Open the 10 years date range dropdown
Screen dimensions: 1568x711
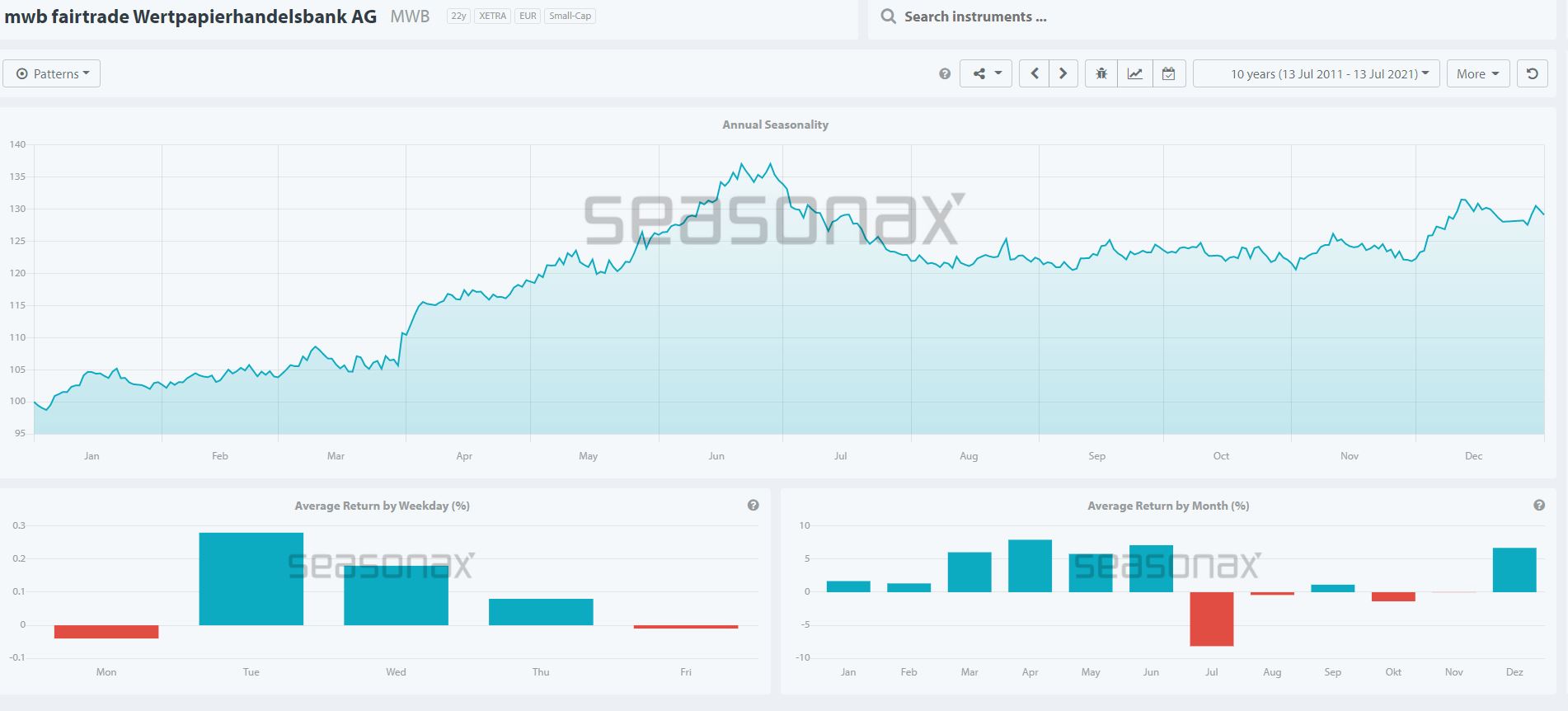pos(1317,73)
